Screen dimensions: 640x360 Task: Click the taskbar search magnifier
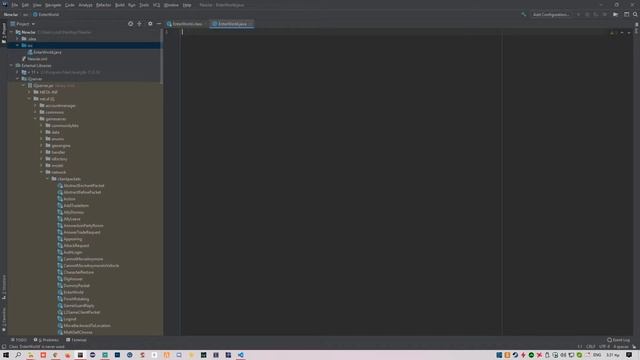tap(18, 355)
